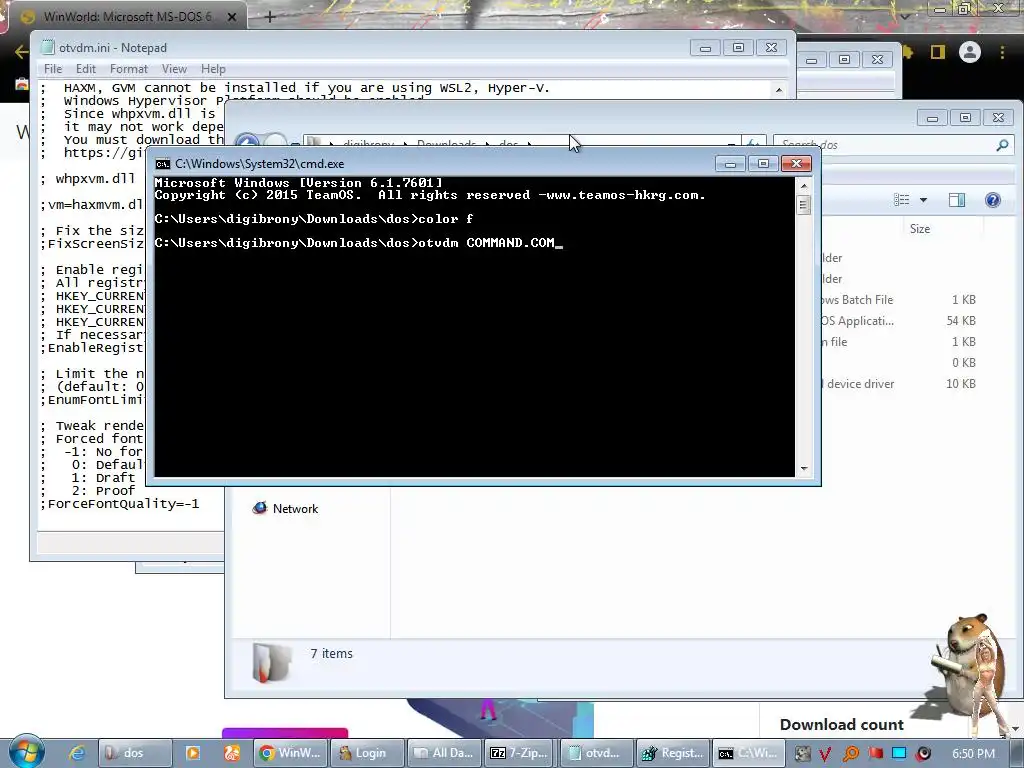Open Chrome profile avatar icon

970,52
